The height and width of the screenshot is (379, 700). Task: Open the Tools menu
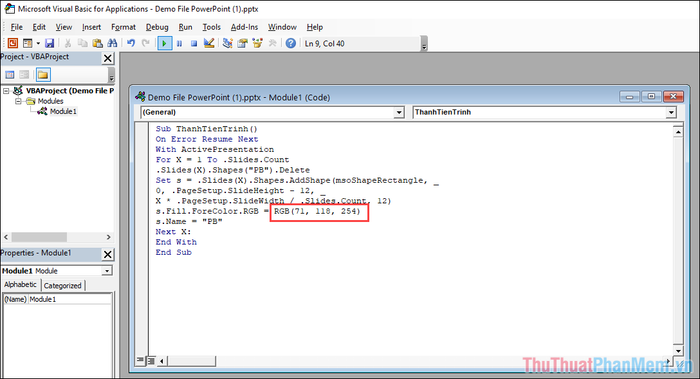(x=211, y=27)
